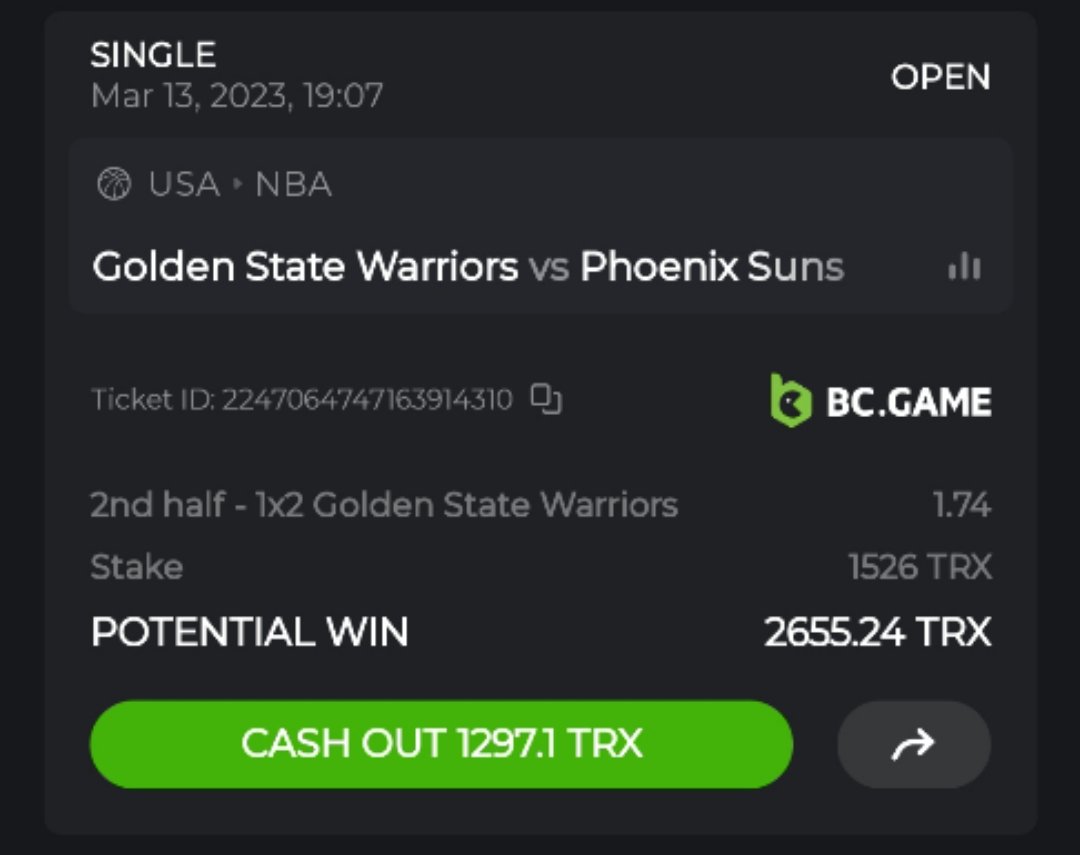The width and height of the screenshot is (1080, 855).
Task: Click the arrow between USA and NBA
Action: pos(238,185)
